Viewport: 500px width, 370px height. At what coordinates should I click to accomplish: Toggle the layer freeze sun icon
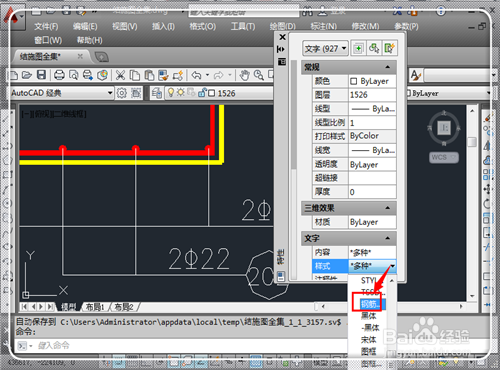point(180,93)
